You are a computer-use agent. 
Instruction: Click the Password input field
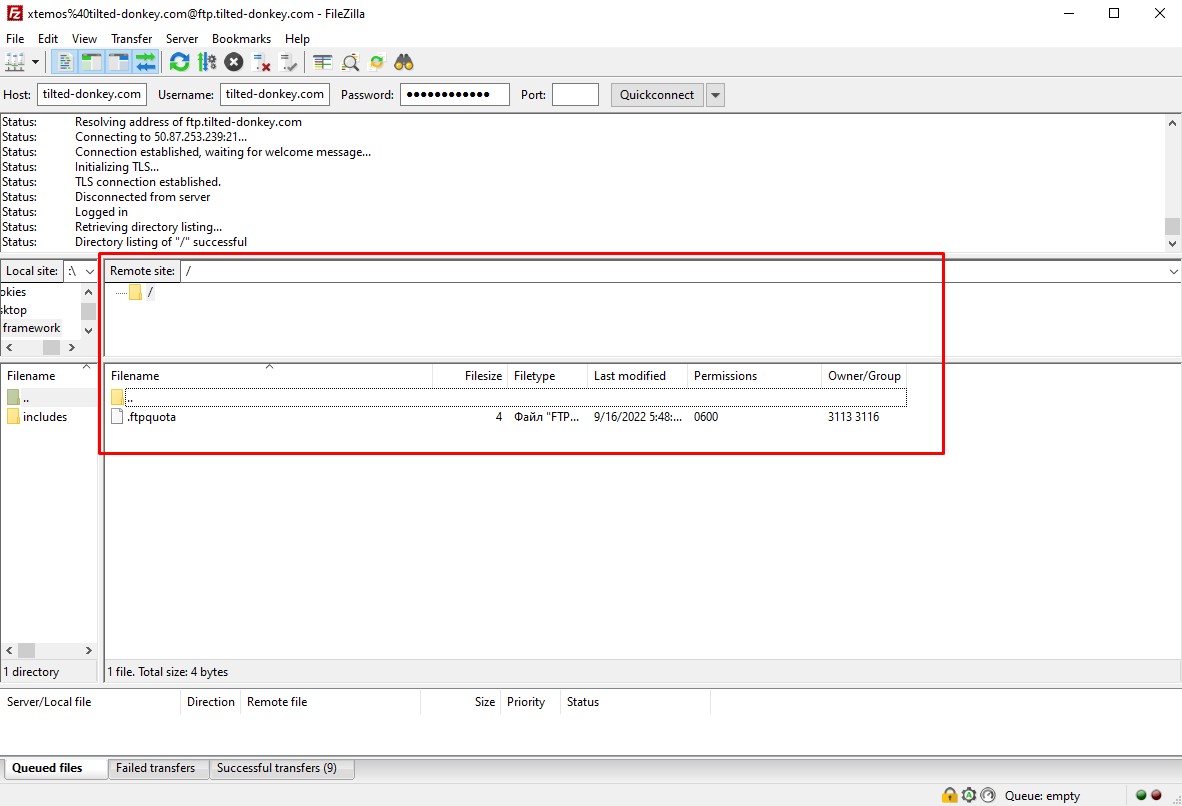(455, 94)
